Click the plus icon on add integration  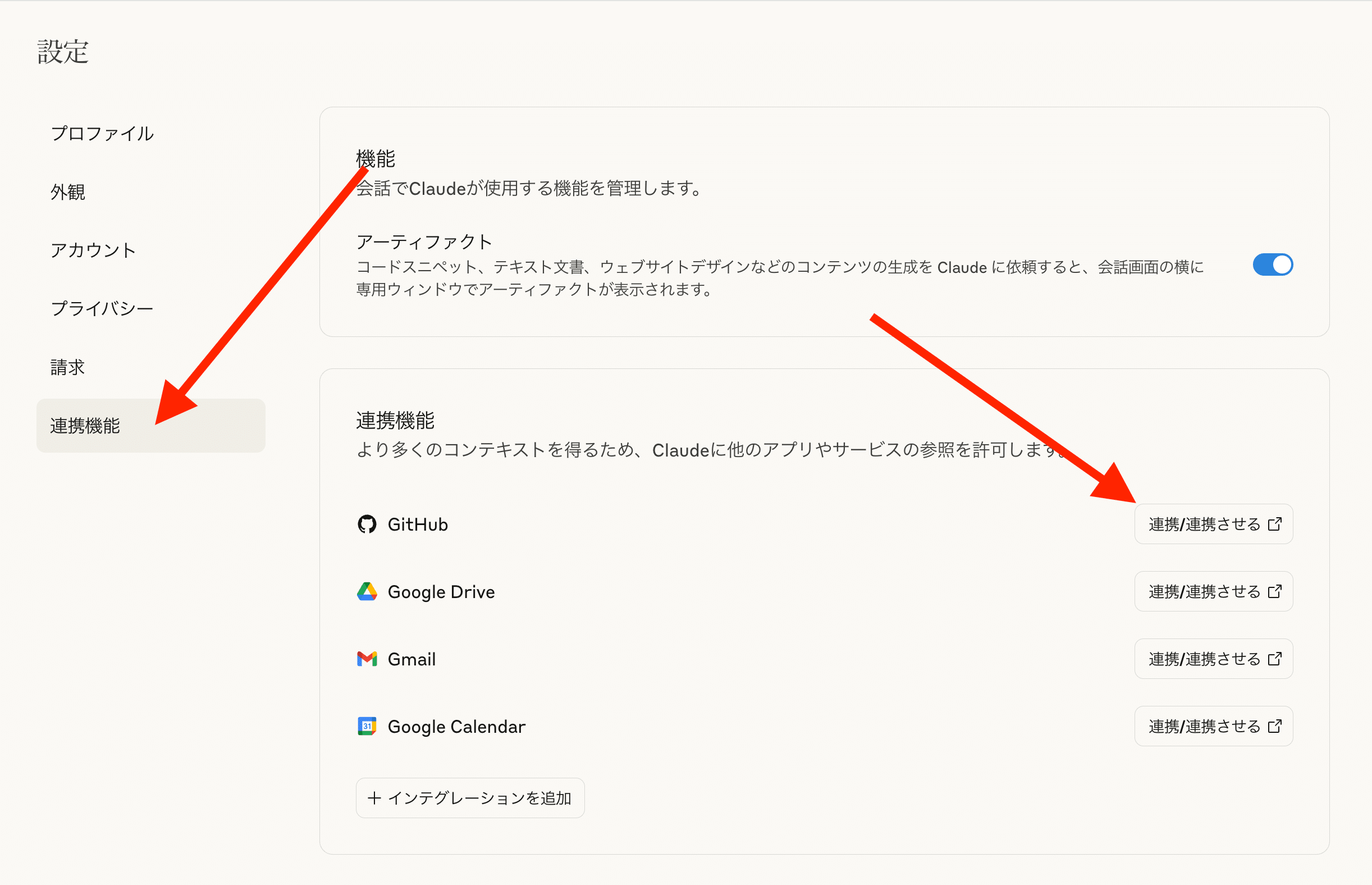click(374, 797)
